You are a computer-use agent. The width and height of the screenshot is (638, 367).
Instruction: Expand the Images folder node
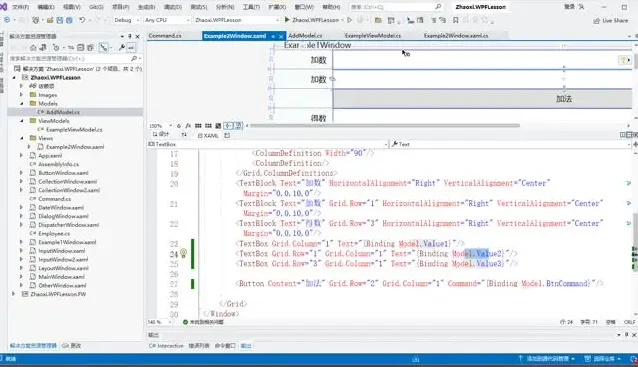[x=22, y=95]
